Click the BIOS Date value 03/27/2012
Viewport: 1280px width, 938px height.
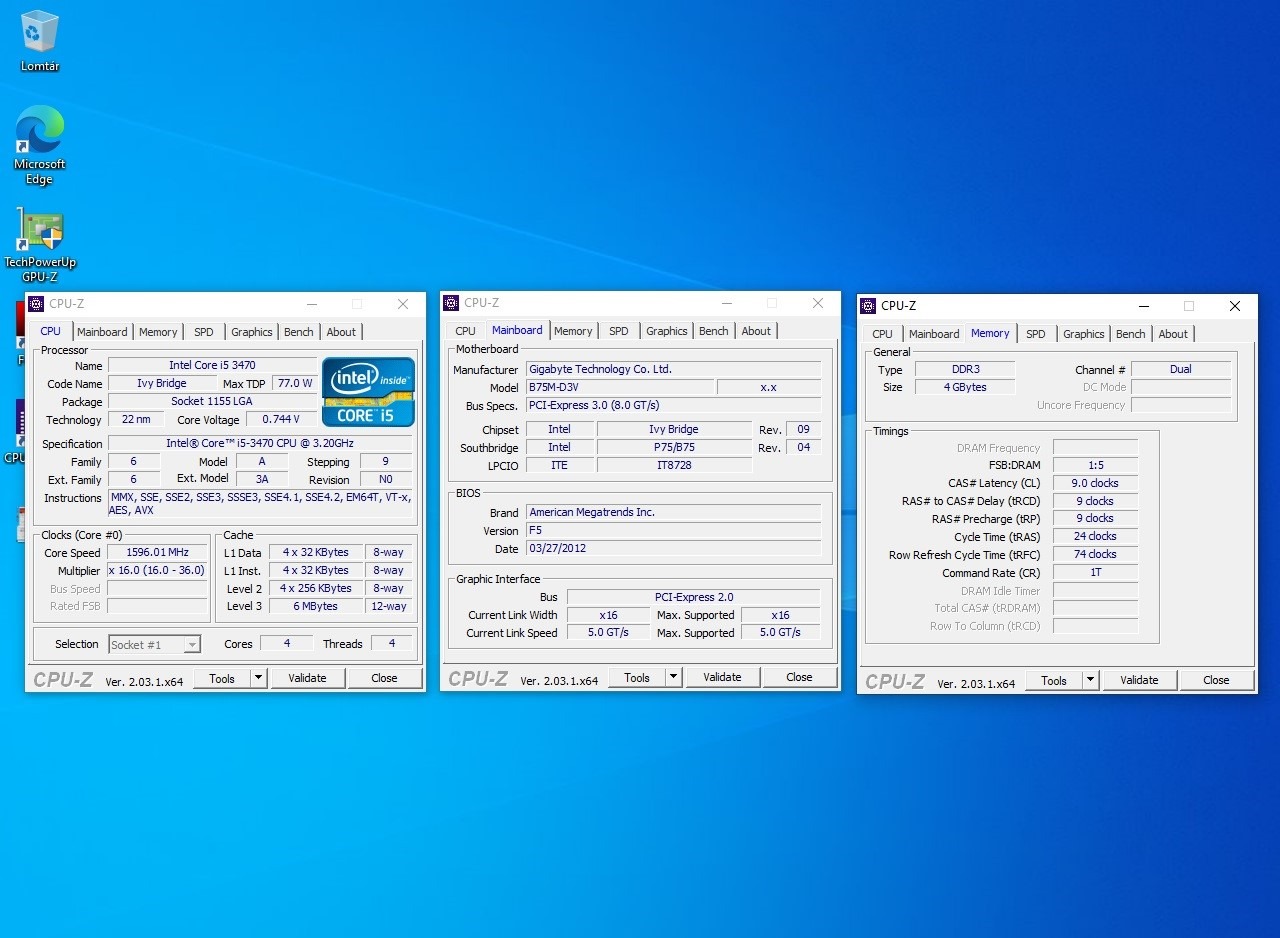coord(674,549)
